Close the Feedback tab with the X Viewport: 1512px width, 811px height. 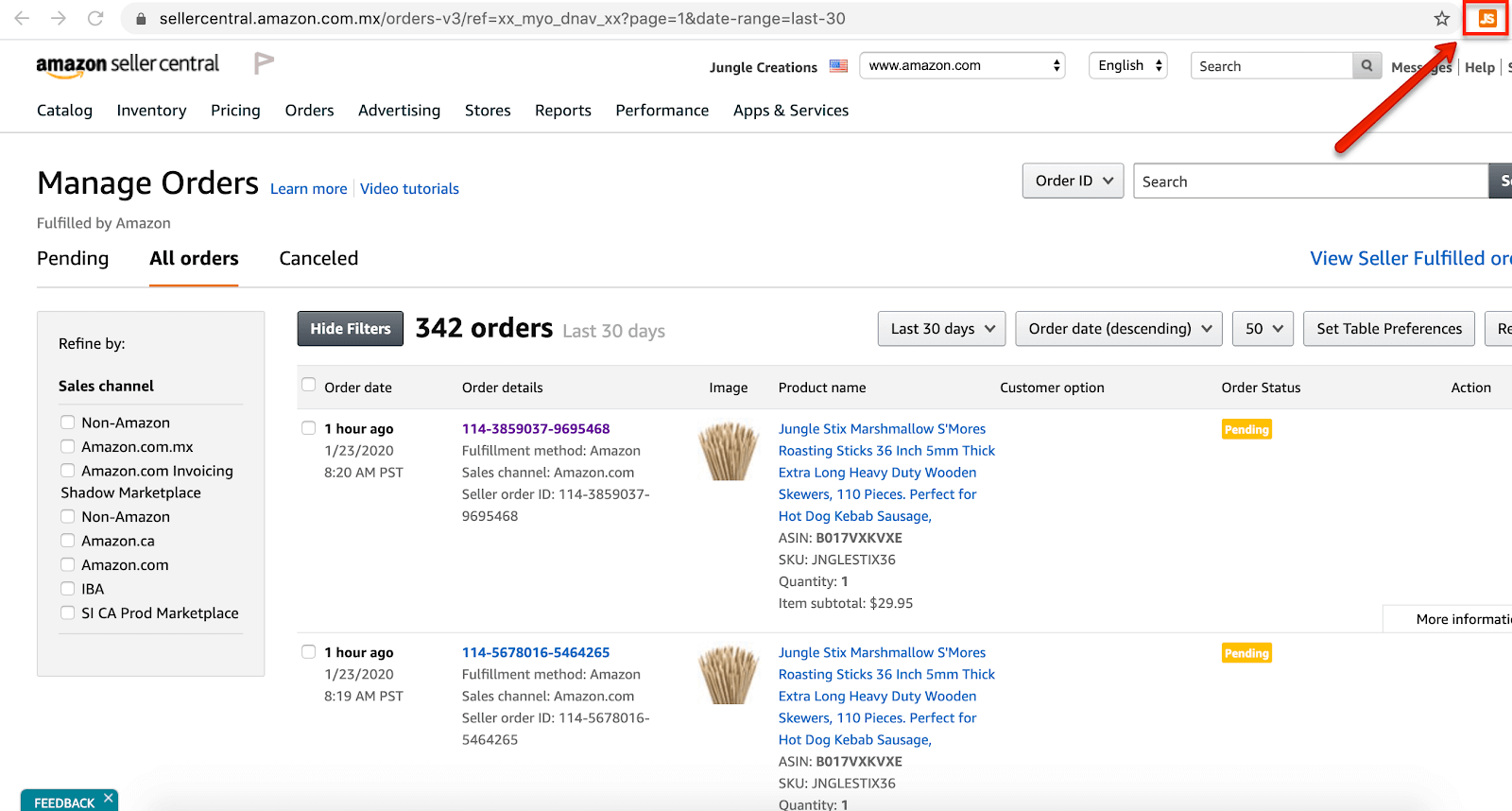(109, 799)
